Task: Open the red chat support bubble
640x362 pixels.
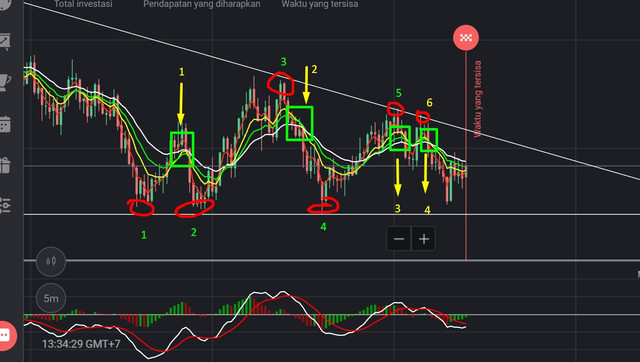Action: click(x=6, y=335)
